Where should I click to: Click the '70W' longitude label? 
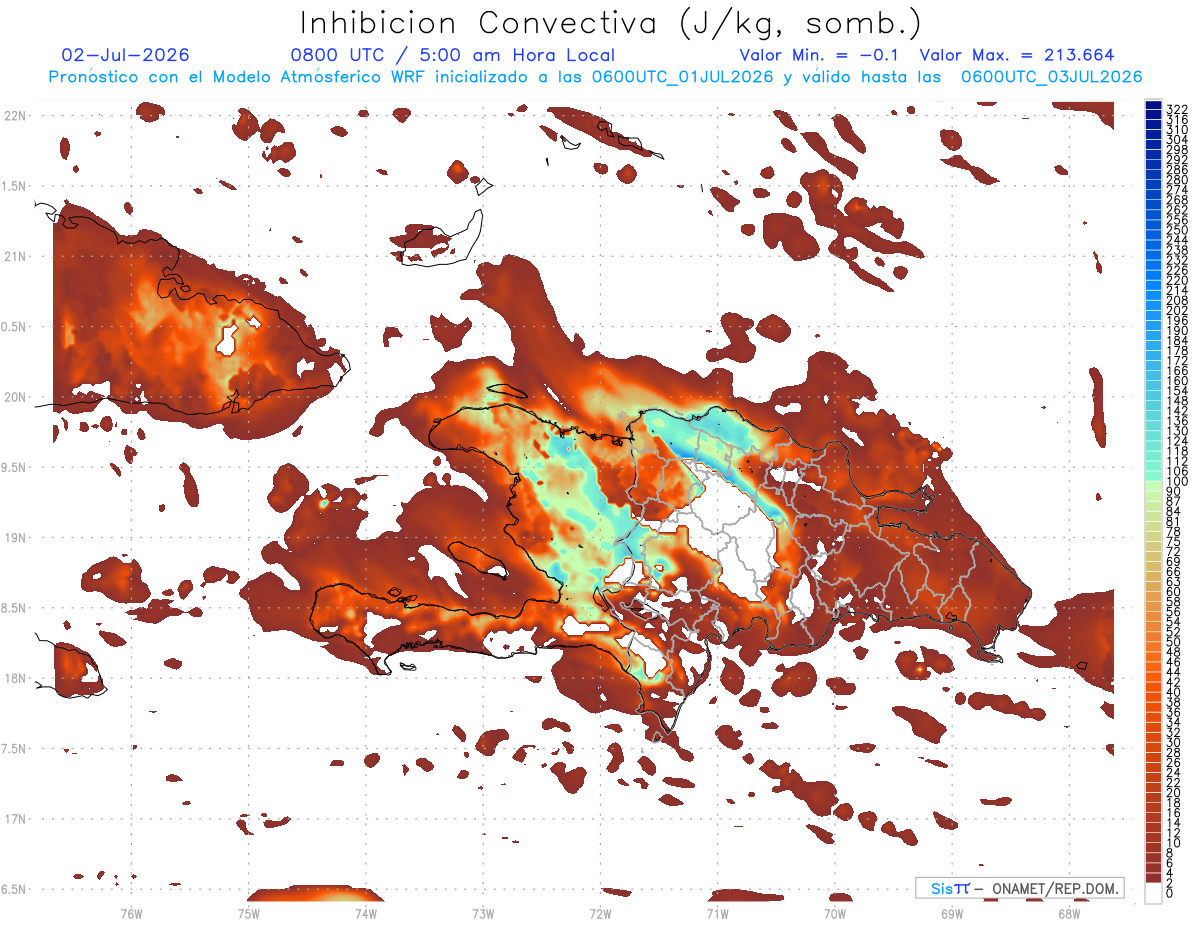835,912
